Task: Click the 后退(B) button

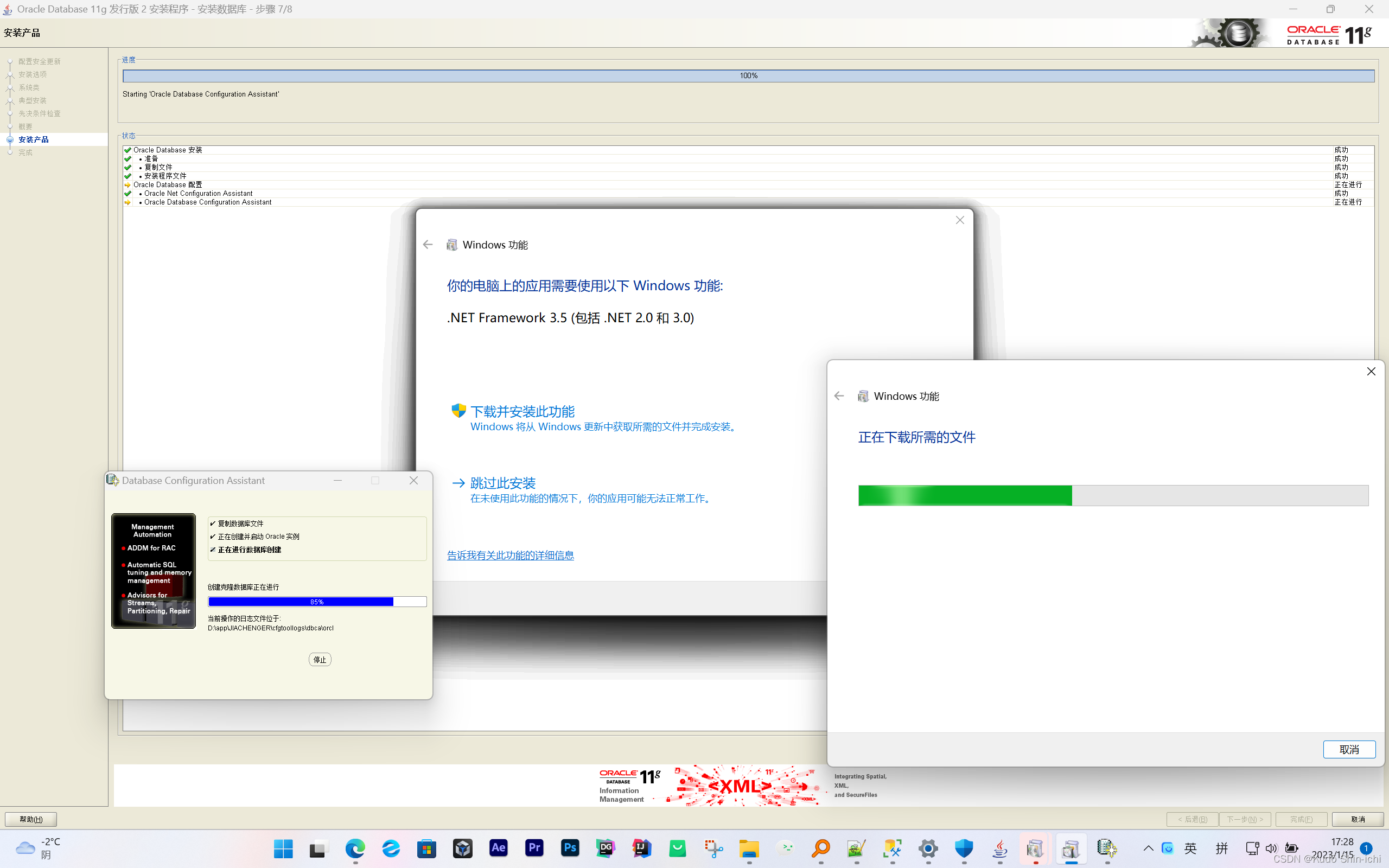Action: (1192, 819)
